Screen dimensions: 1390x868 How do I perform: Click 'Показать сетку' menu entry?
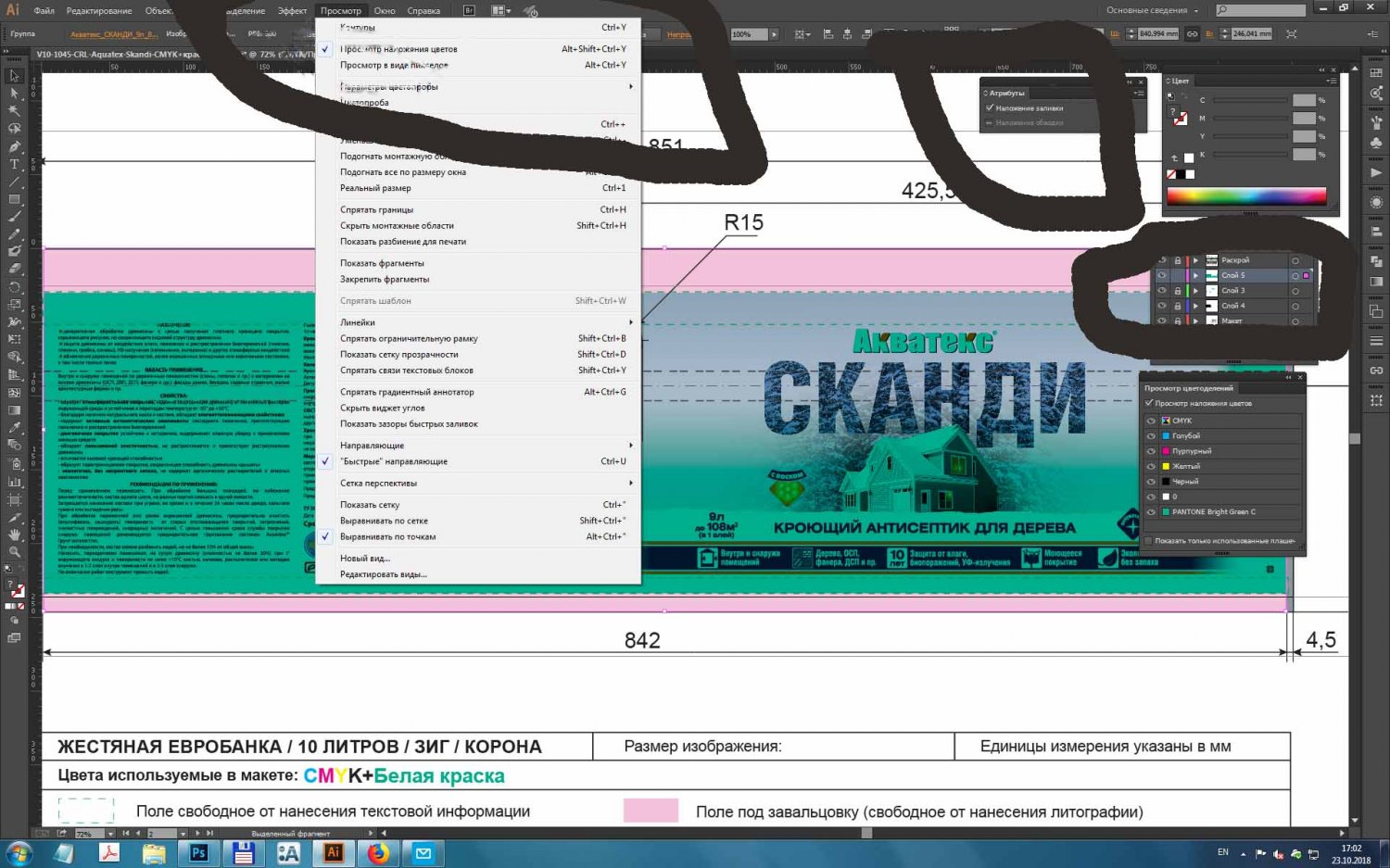[477, 505]
